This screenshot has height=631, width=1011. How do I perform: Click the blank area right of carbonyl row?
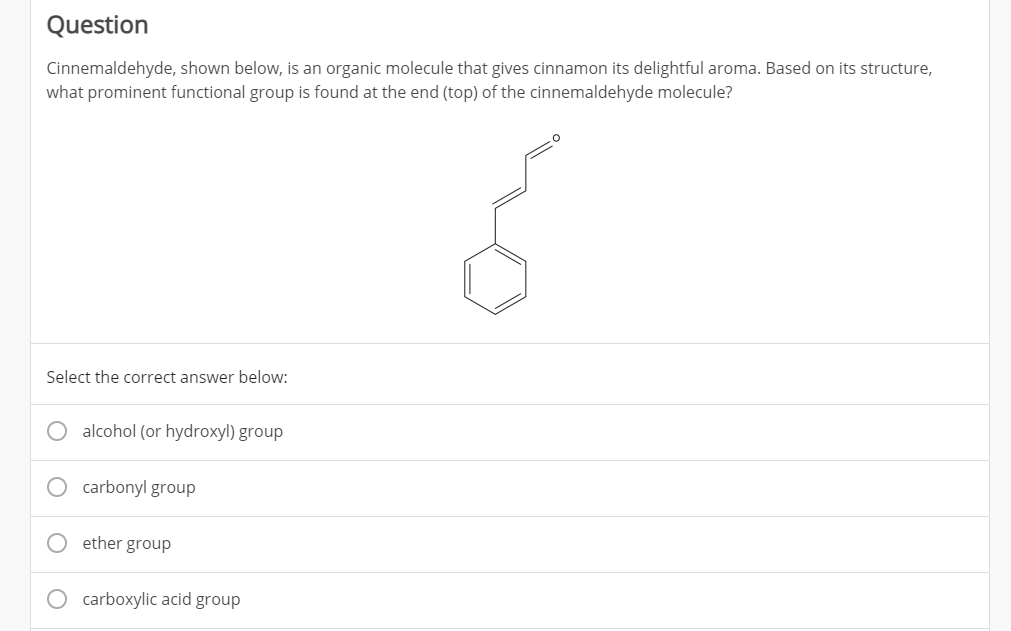(600, 488)
